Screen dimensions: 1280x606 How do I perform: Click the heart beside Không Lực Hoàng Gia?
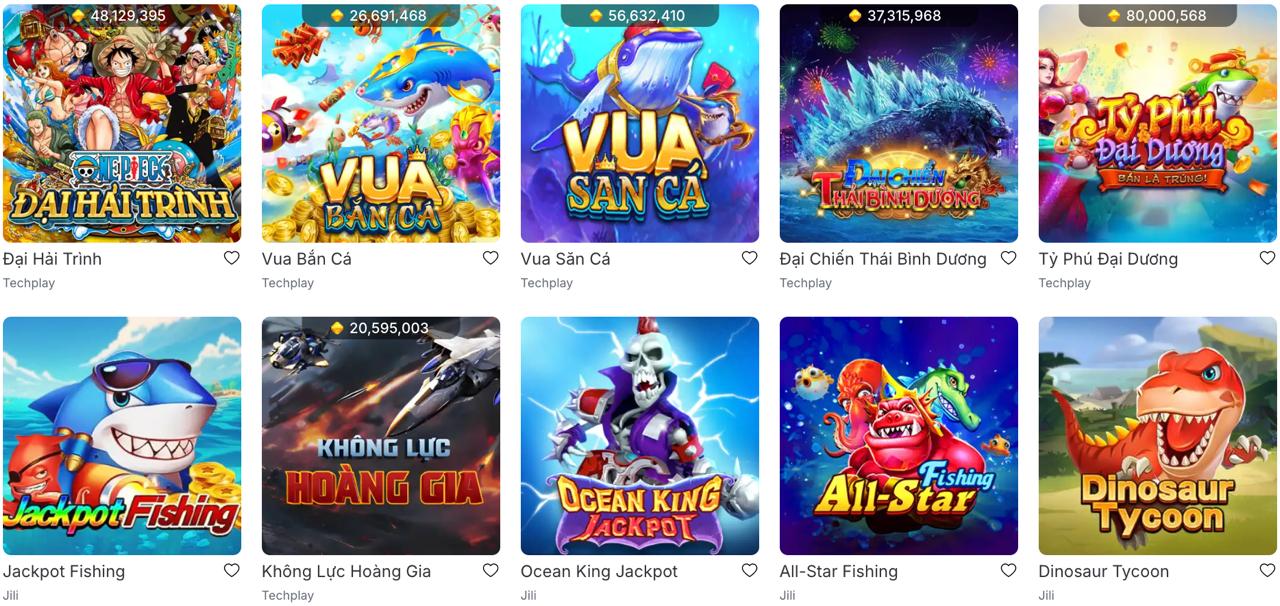tap(490, 571)
